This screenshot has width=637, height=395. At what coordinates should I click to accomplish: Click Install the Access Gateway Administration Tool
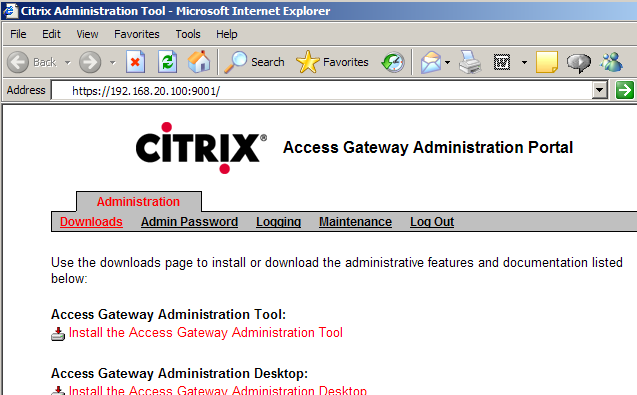[206, 332]
